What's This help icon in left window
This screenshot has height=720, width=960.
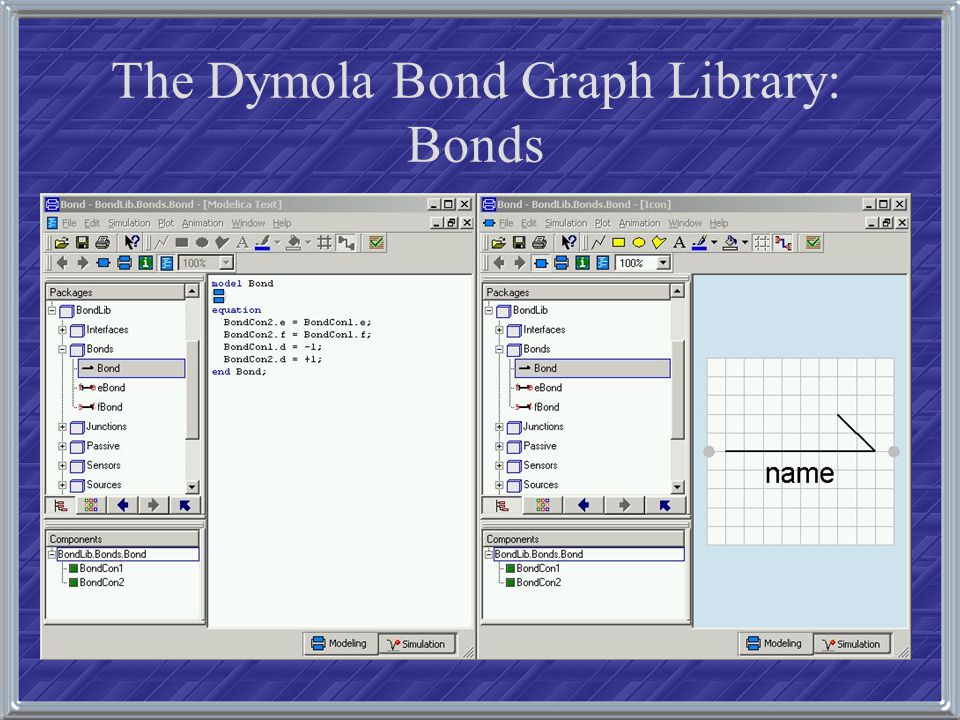[x=132, y=242]
